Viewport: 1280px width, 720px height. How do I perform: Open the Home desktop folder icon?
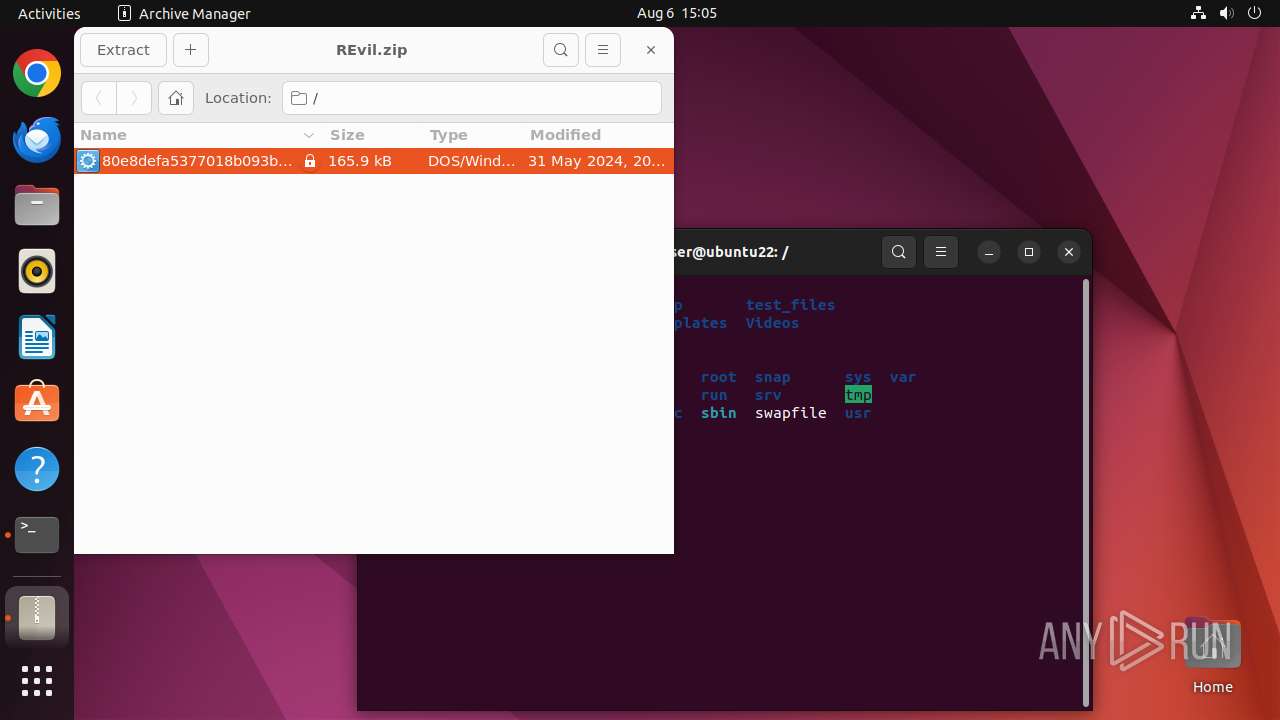click(1212, 657)
